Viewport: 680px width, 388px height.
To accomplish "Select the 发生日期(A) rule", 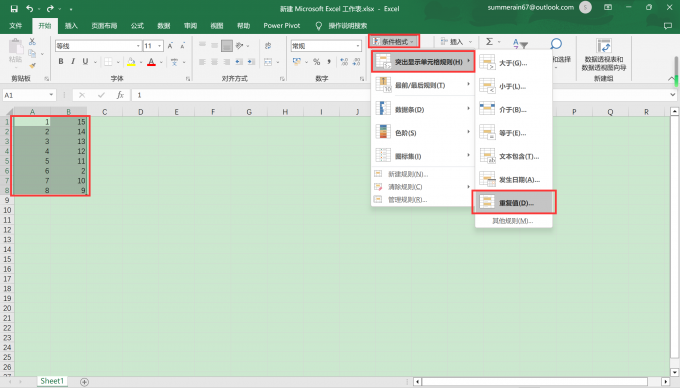I will pyautogui.click(x=513, y=179).
